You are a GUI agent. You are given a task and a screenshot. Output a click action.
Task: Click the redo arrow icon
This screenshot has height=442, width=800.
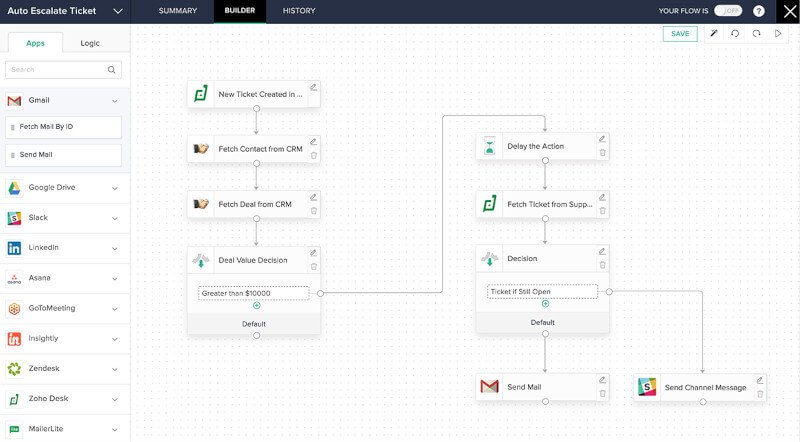[757, 34]
